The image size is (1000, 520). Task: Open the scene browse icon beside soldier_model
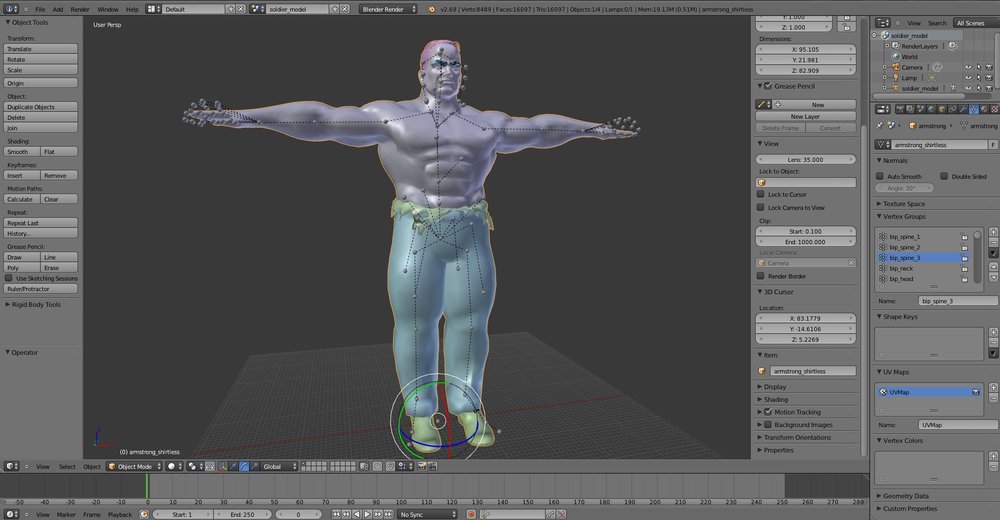point(258,9)
